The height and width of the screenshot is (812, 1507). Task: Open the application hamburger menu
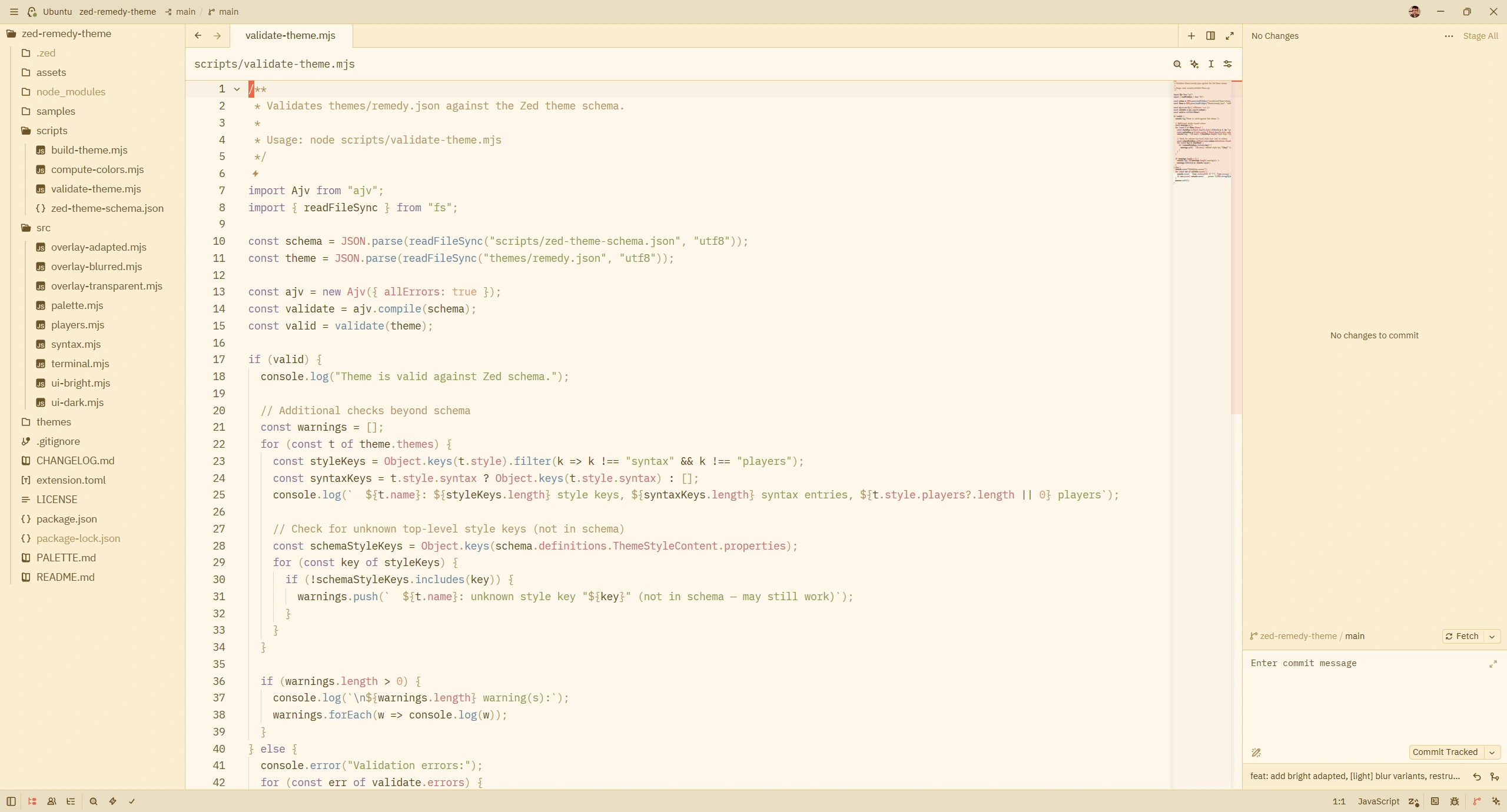(14, 12)
